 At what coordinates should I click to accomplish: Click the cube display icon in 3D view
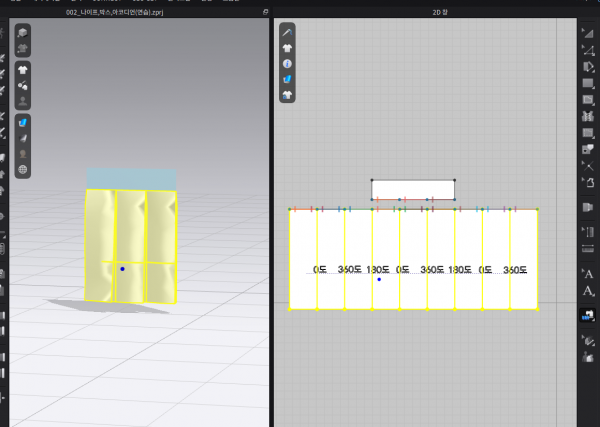coord(23,34)
